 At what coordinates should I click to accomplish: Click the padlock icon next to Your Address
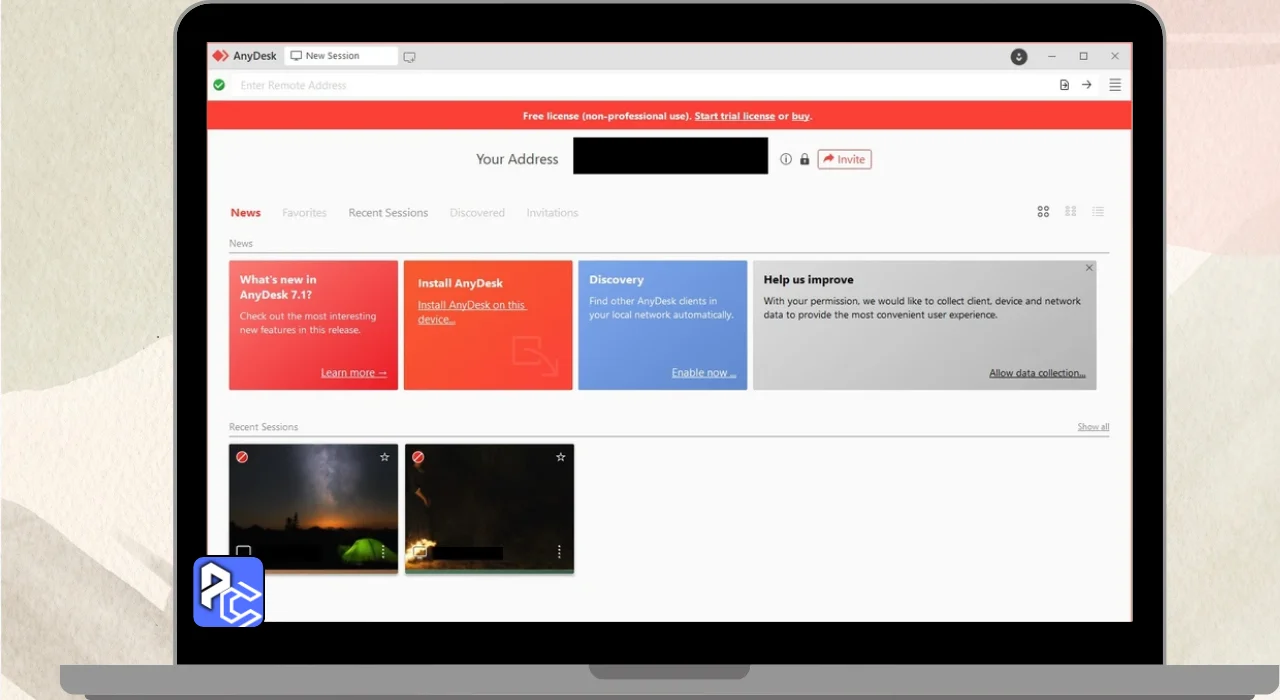coord(804,159)
